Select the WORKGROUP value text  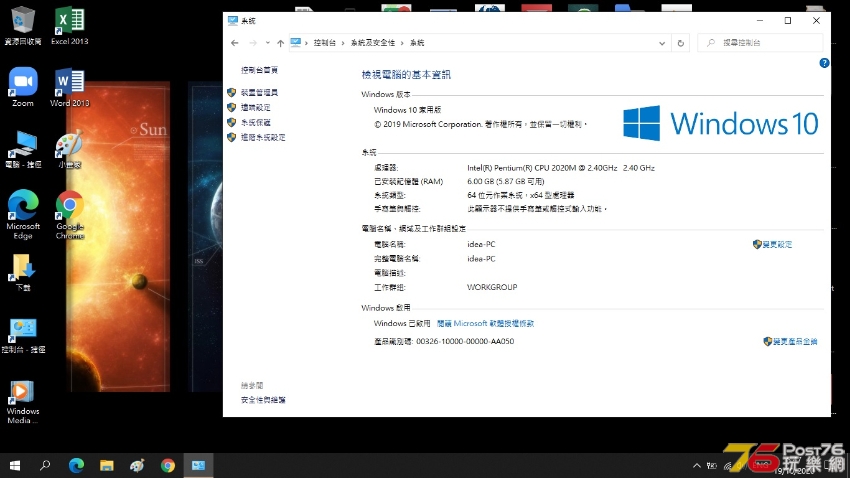click(x=492, y=287)
